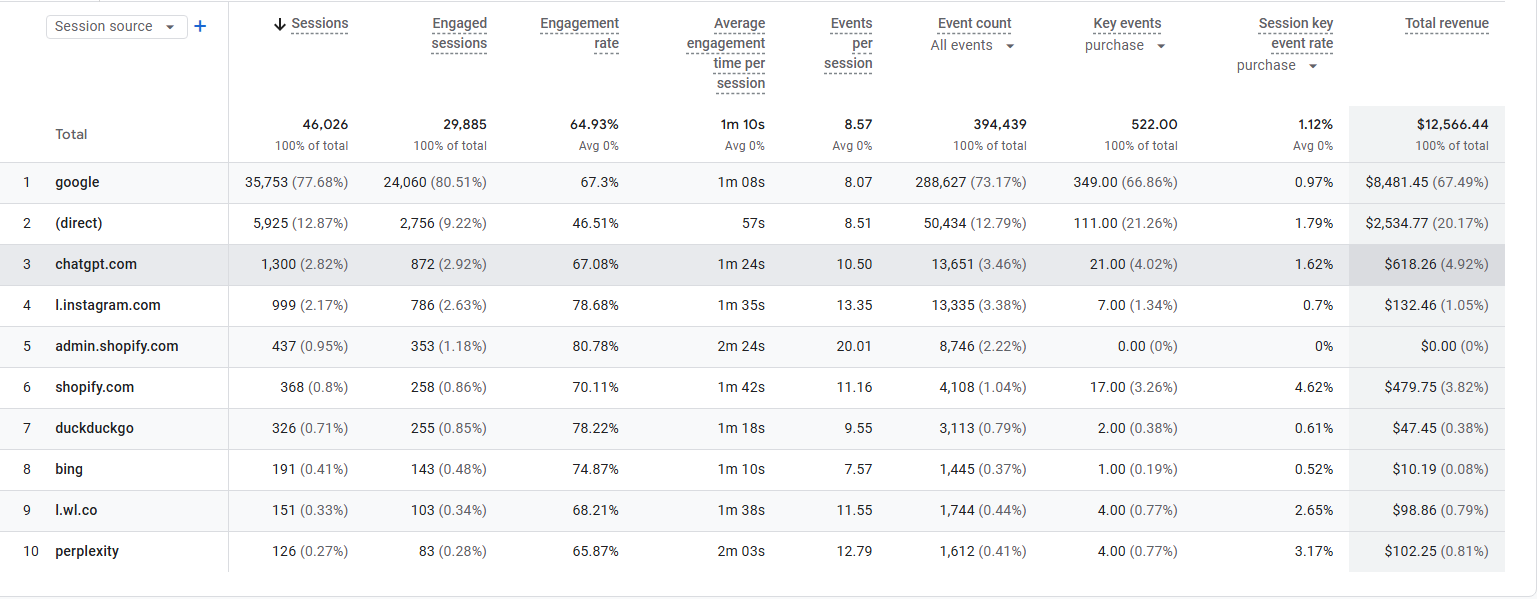Sort by Engaged sessions column header
The width and height of the screenshot is (1537, 599).
coord(459,33)
